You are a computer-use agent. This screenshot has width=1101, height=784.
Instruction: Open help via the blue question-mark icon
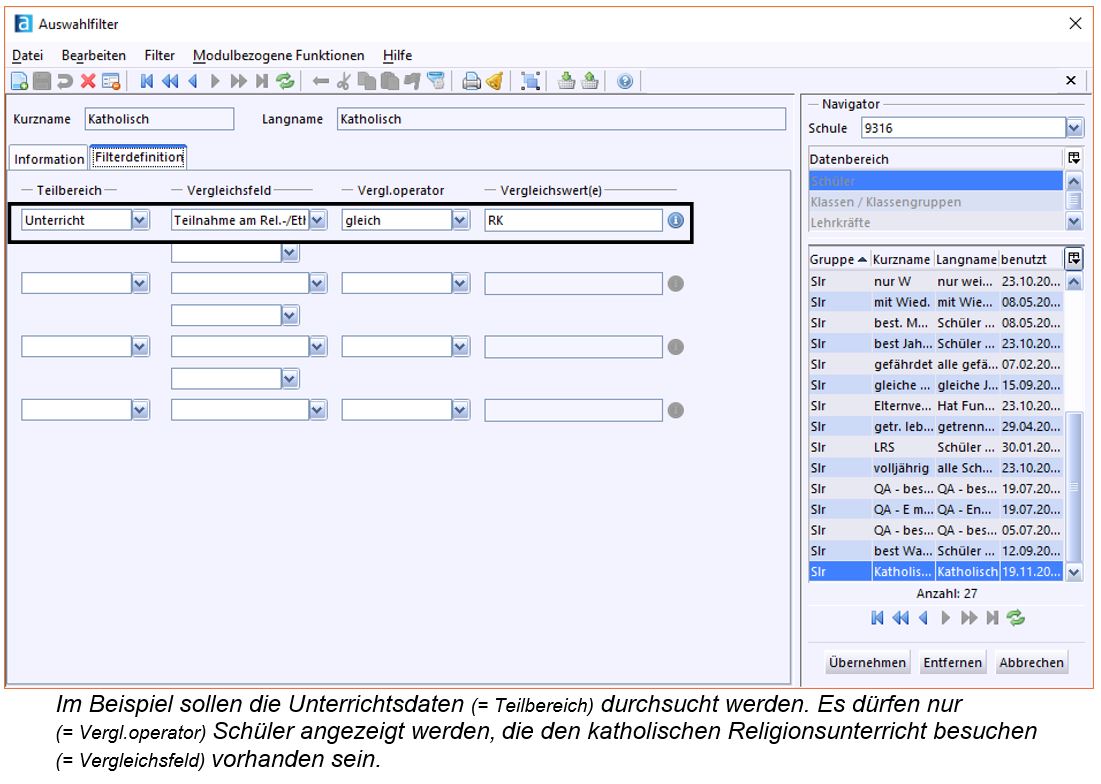pyautogui.click(x=625, y=81)
